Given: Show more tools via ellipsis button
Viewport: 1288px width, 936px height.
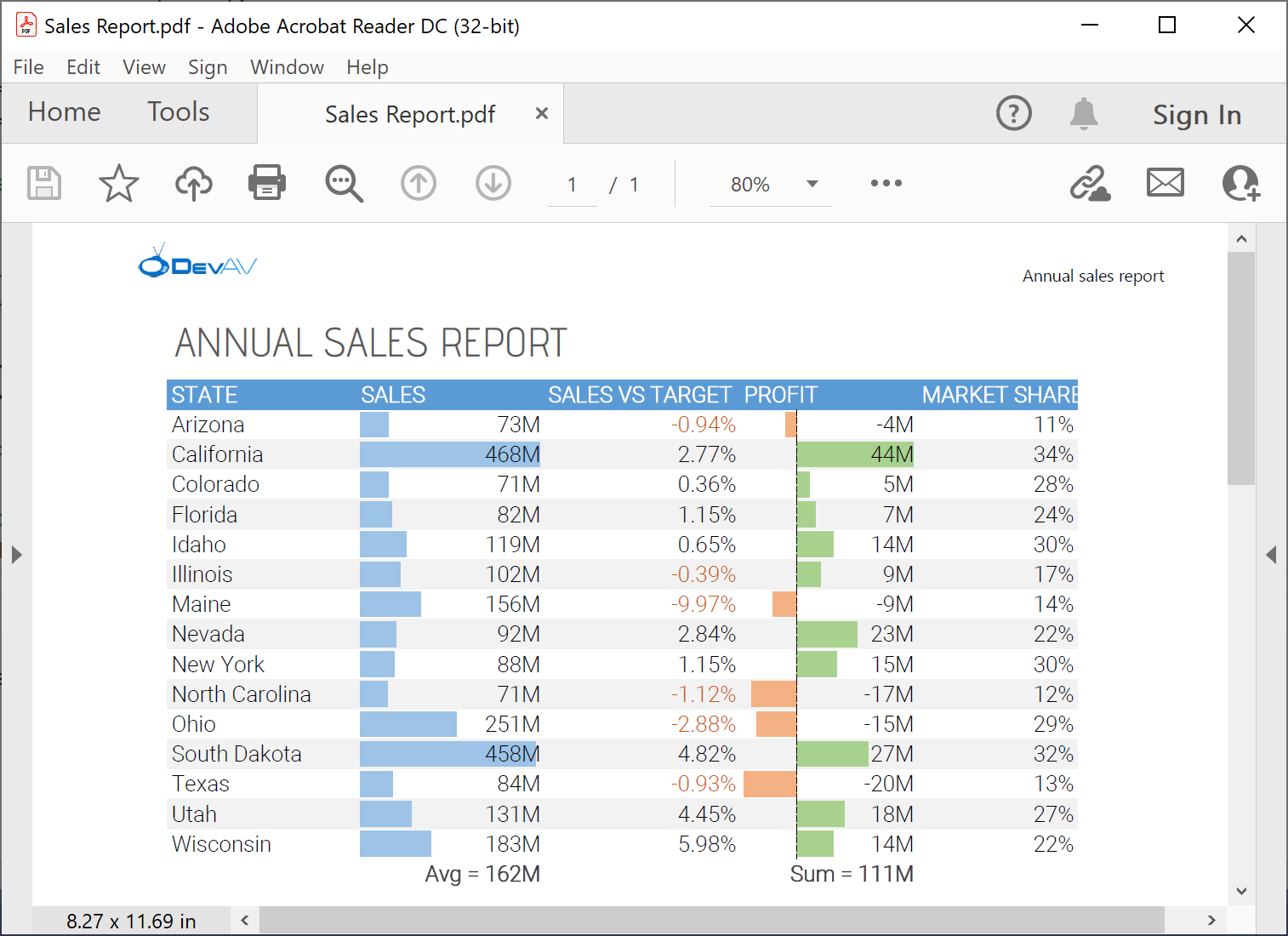Looking at the screenshot, I should coord(886,183).
